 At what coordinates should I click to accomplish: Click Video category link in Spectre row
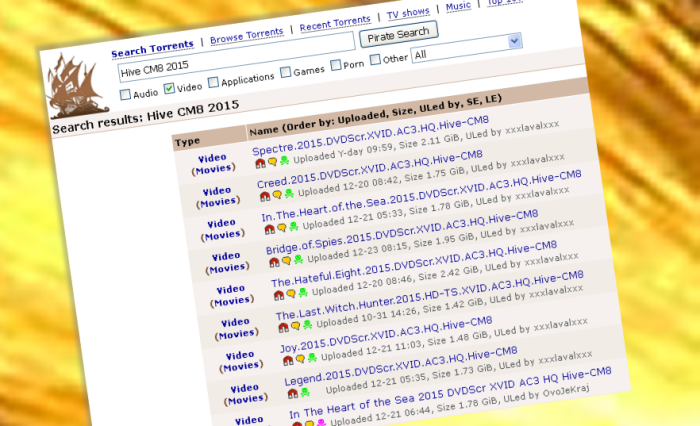212,158
